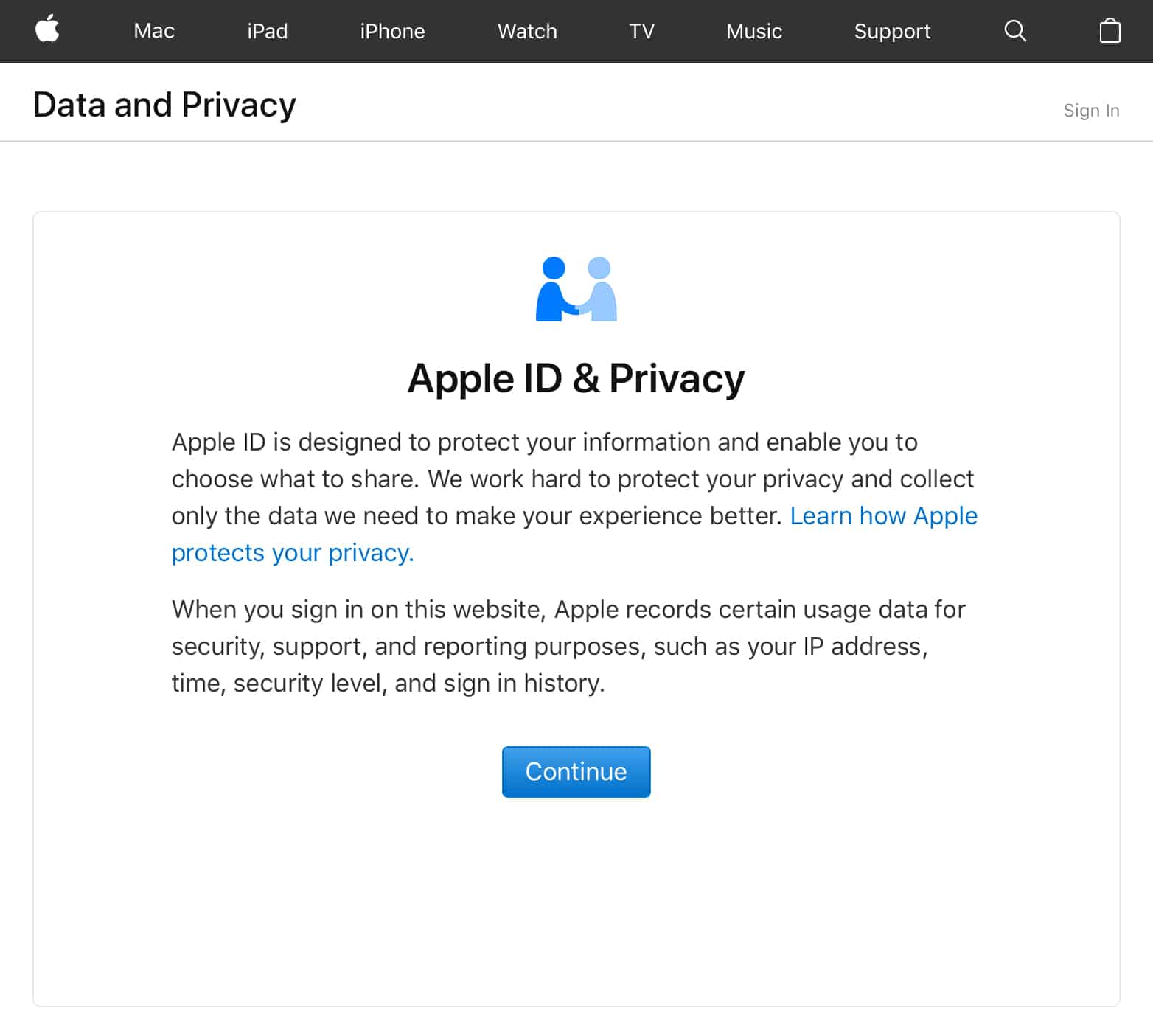This screenshot has width=1153, height=1036.
Task: Open the Mac menu item
Action: point(154,31)
